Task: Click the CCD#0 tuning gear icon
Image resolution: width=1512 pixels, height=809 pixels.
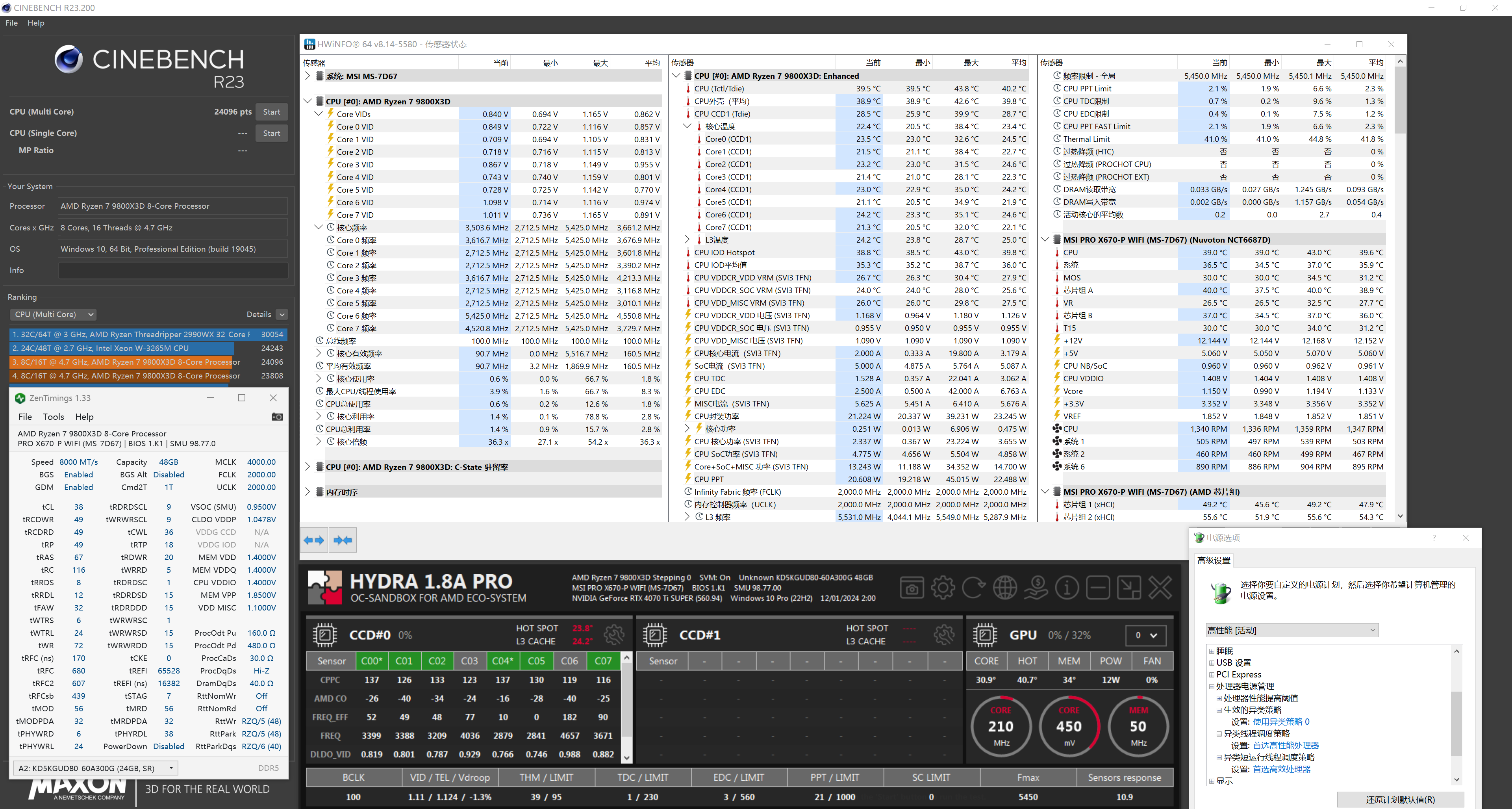Action: pos(615,635)
